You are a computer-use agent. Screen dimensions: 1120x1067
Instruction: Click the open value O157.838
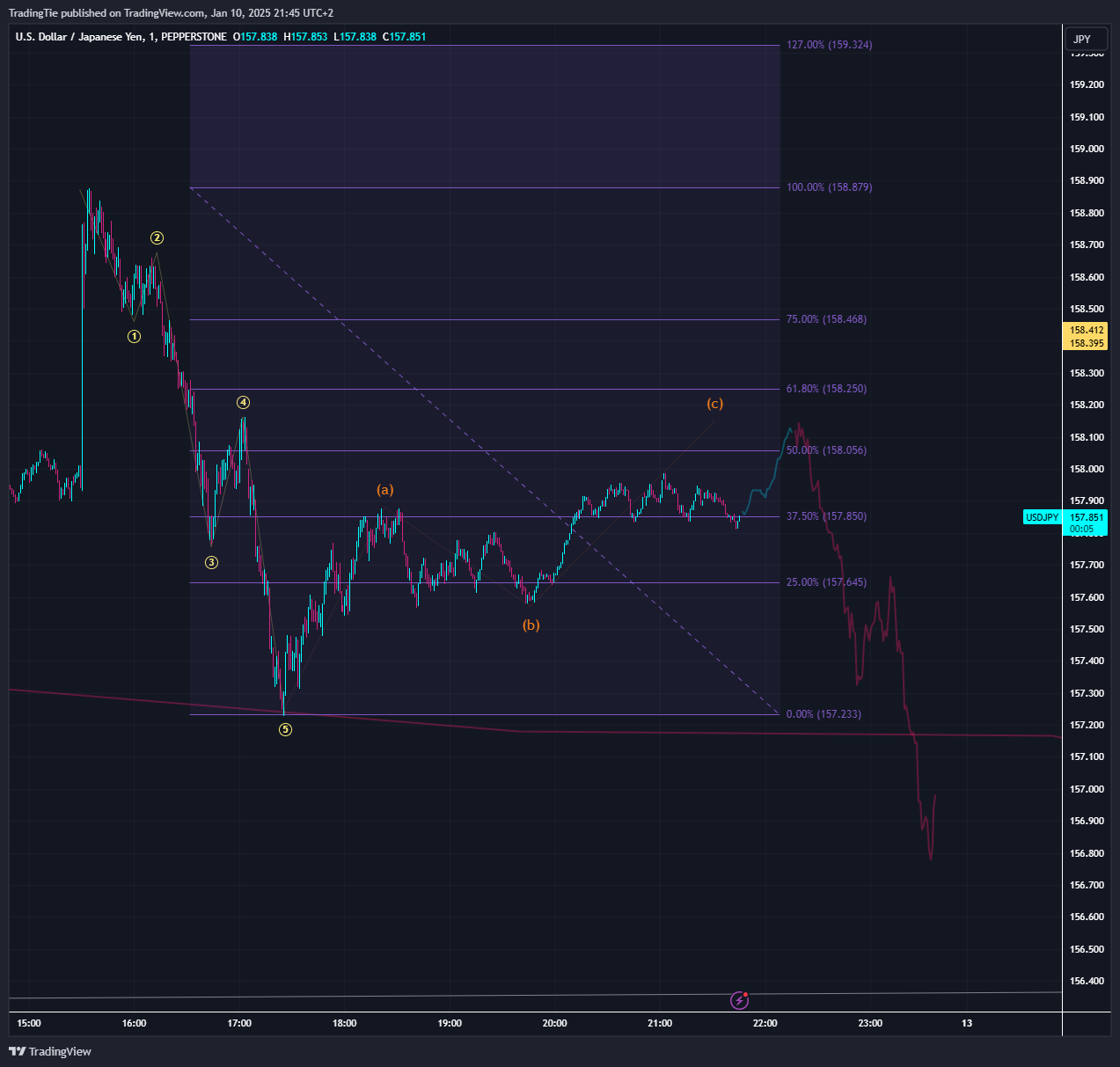pyautogui.click(x=255, y=37)
